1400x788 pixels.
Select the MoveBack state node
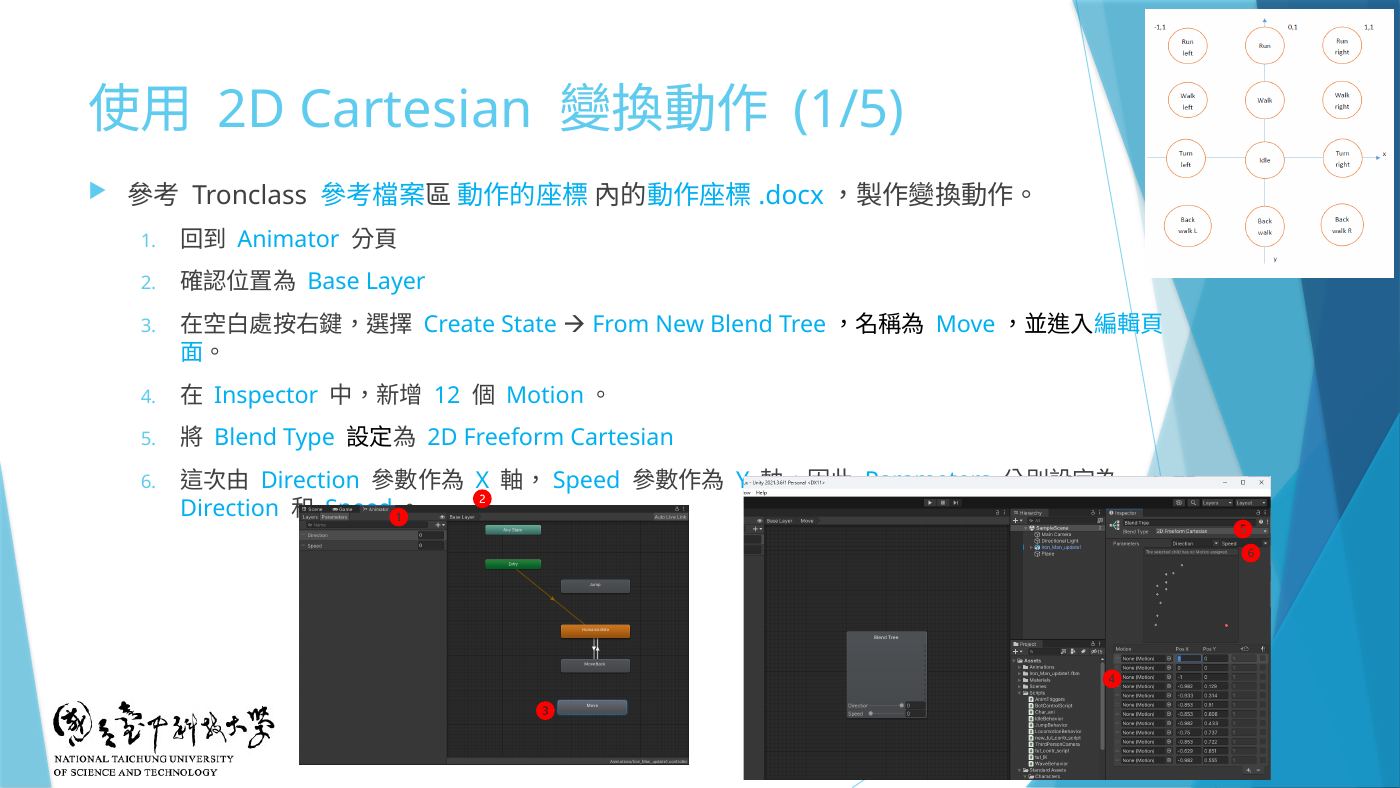pos(595,664)
